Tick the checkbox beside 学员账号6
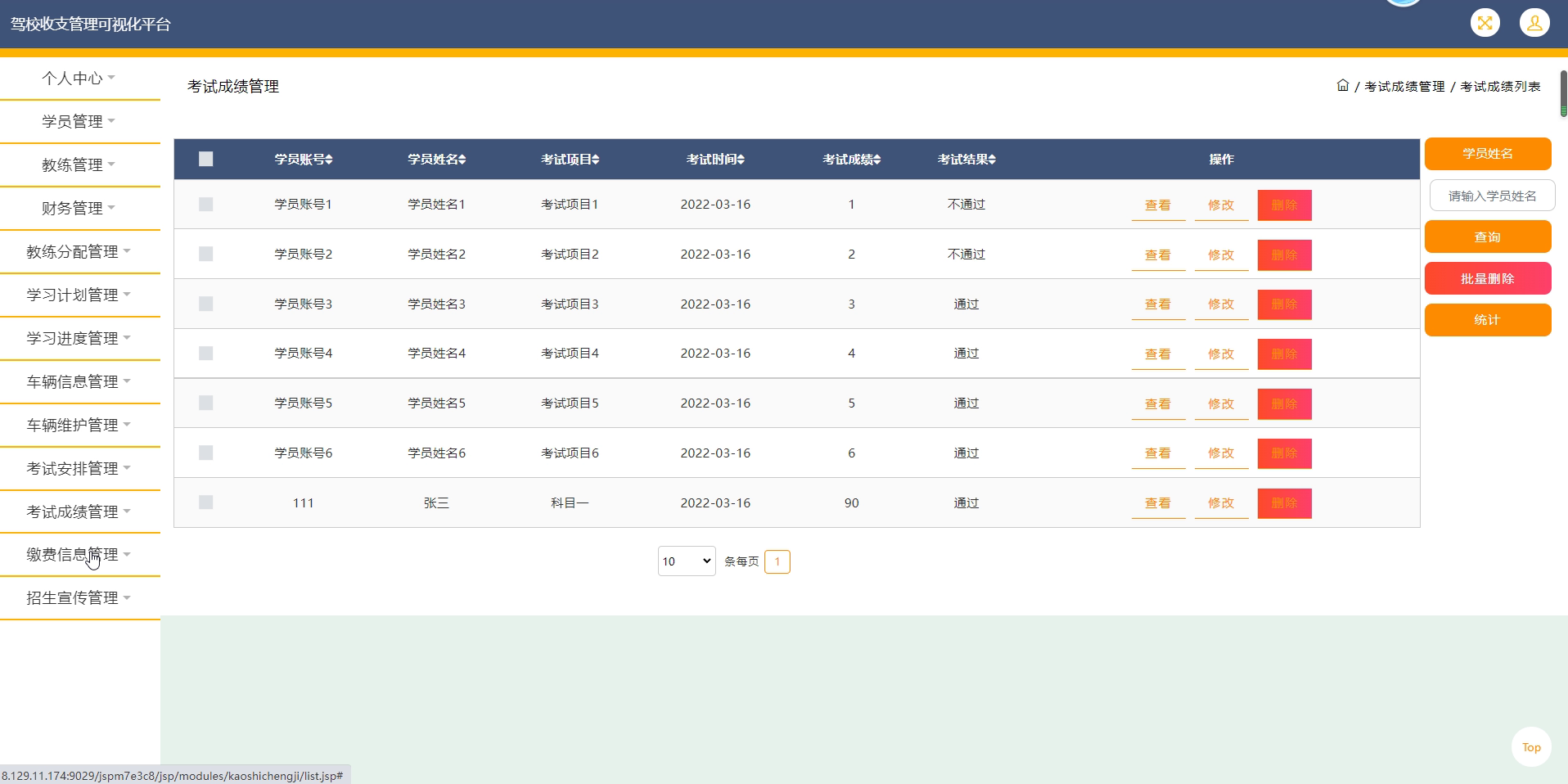1568x784 pixels. pos(205,453)
